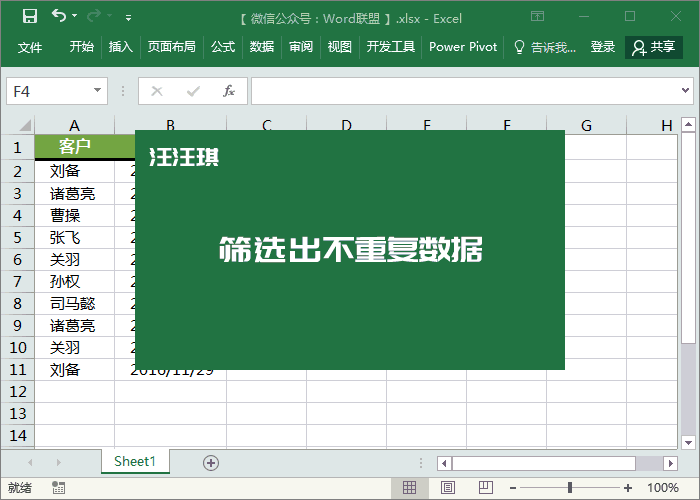Open the Power Pivot ribbon tab
The width and height of the screenshot is (700, 500).
[x=463, y=46]
